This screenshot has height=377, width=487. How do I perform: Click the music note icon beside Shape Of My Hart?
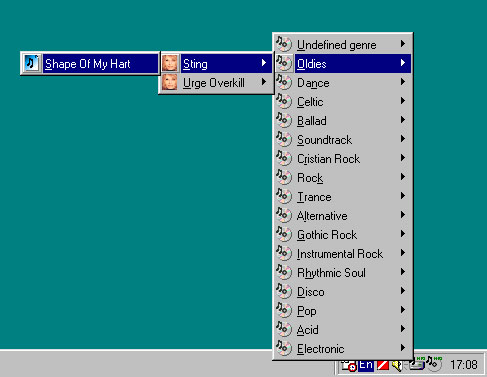32,63
